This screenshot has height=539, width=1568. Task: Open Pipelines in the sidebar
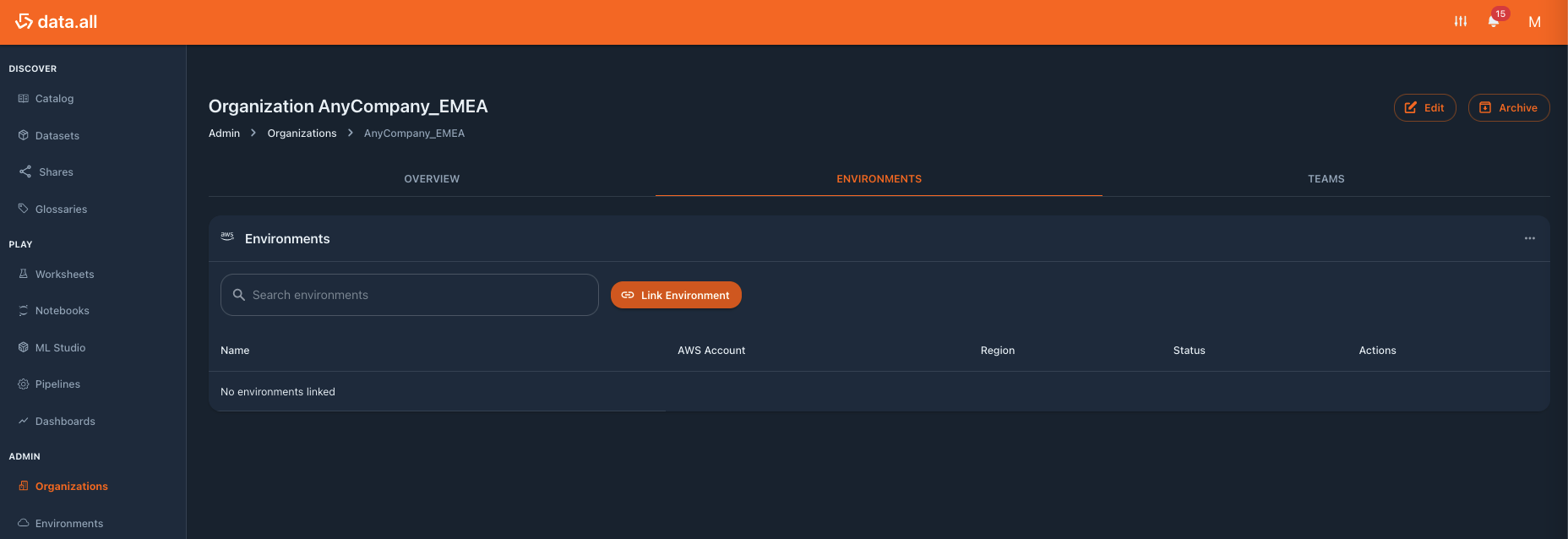click(57, 384)
